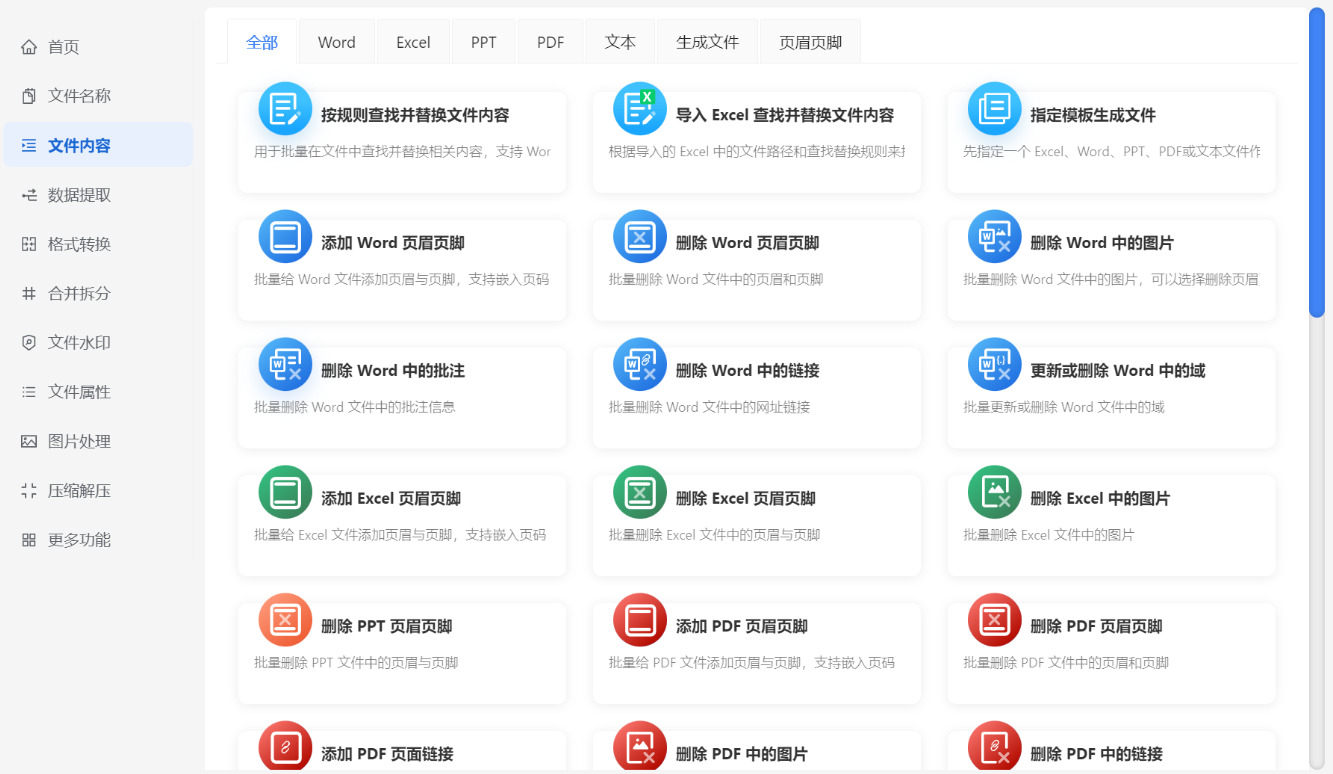Click the 按规则查找并替换文件内容 icon
1333x774 pixels.
(x=285, y=108)
